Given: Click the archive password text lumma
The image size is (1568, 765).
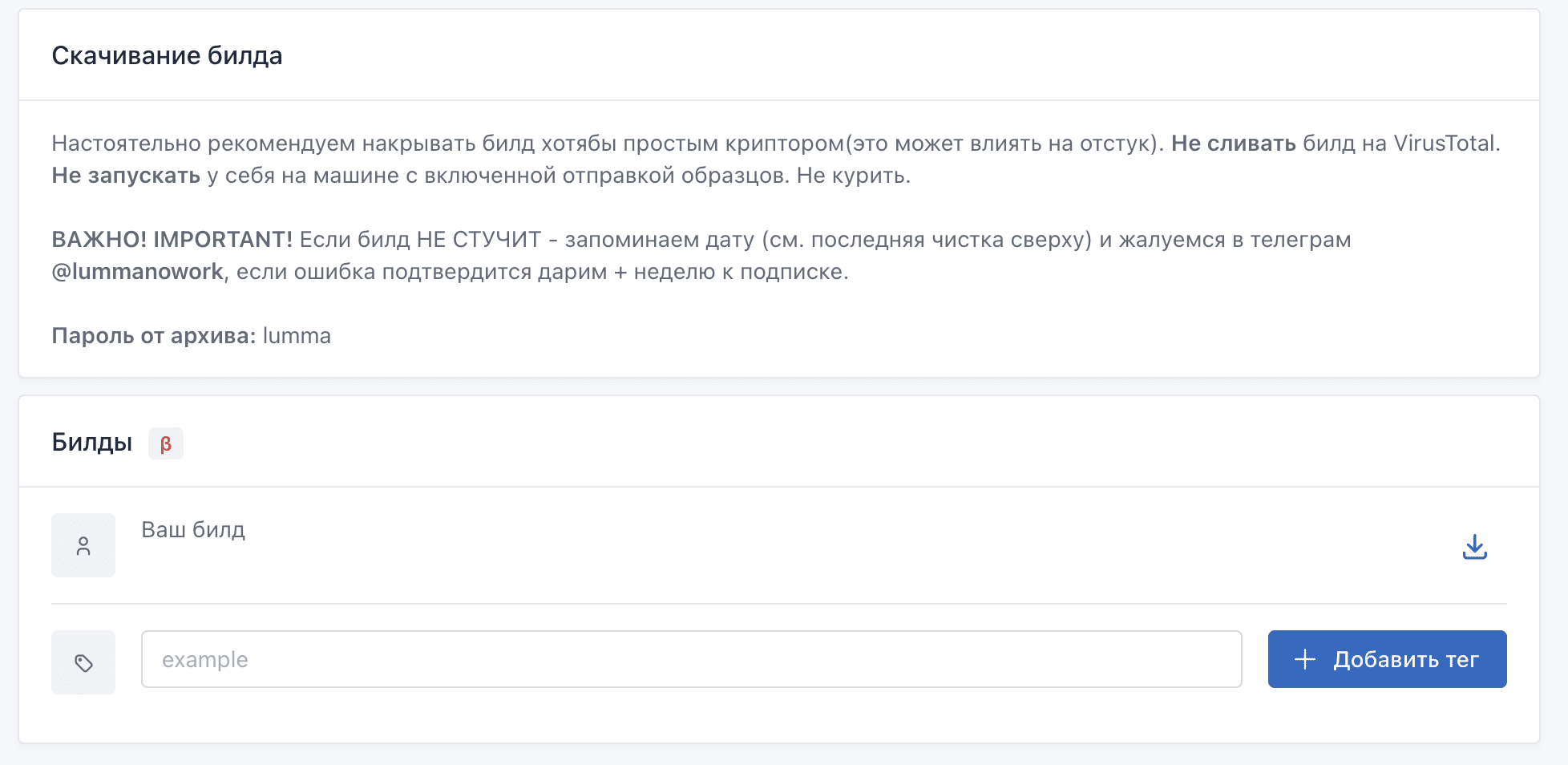Looking at the screenshot, I should click(x=297, y=336).
